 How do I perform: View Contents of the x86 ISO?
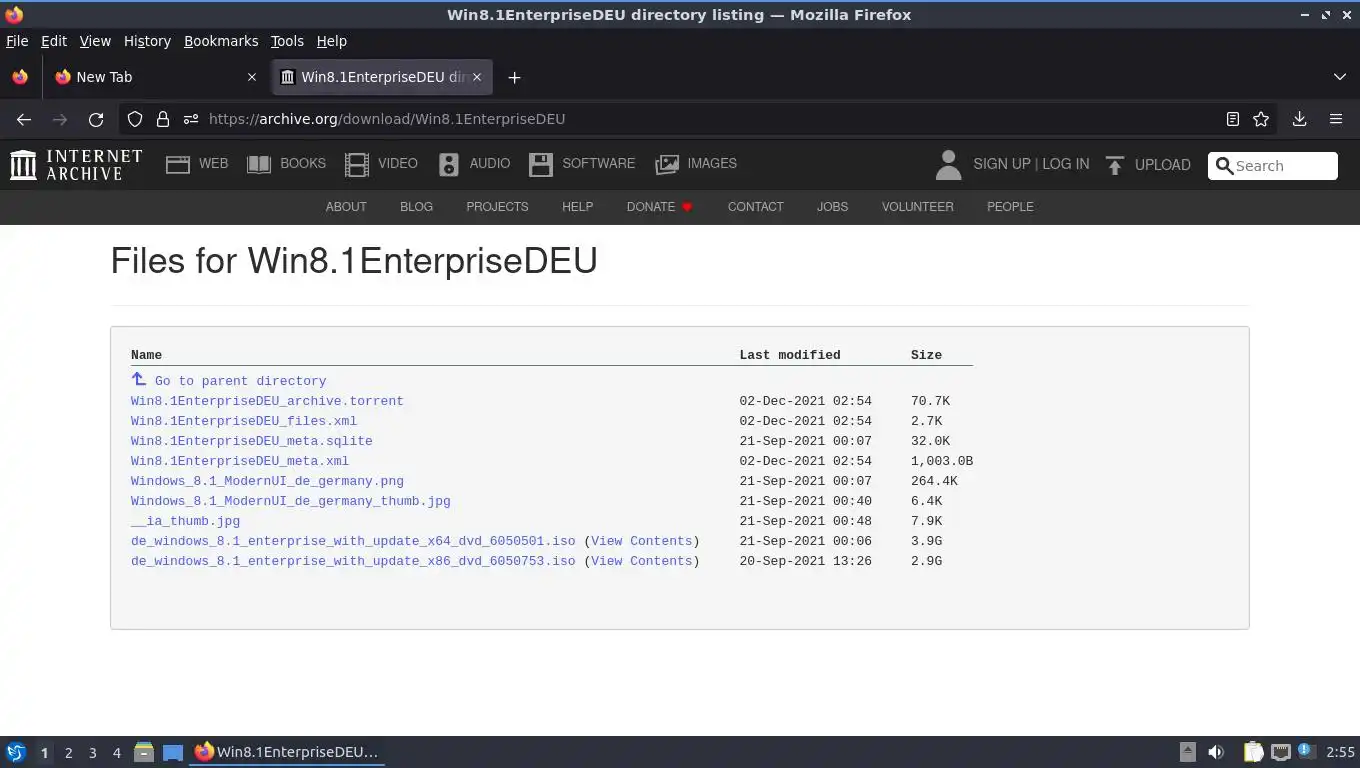click(641, 561)
